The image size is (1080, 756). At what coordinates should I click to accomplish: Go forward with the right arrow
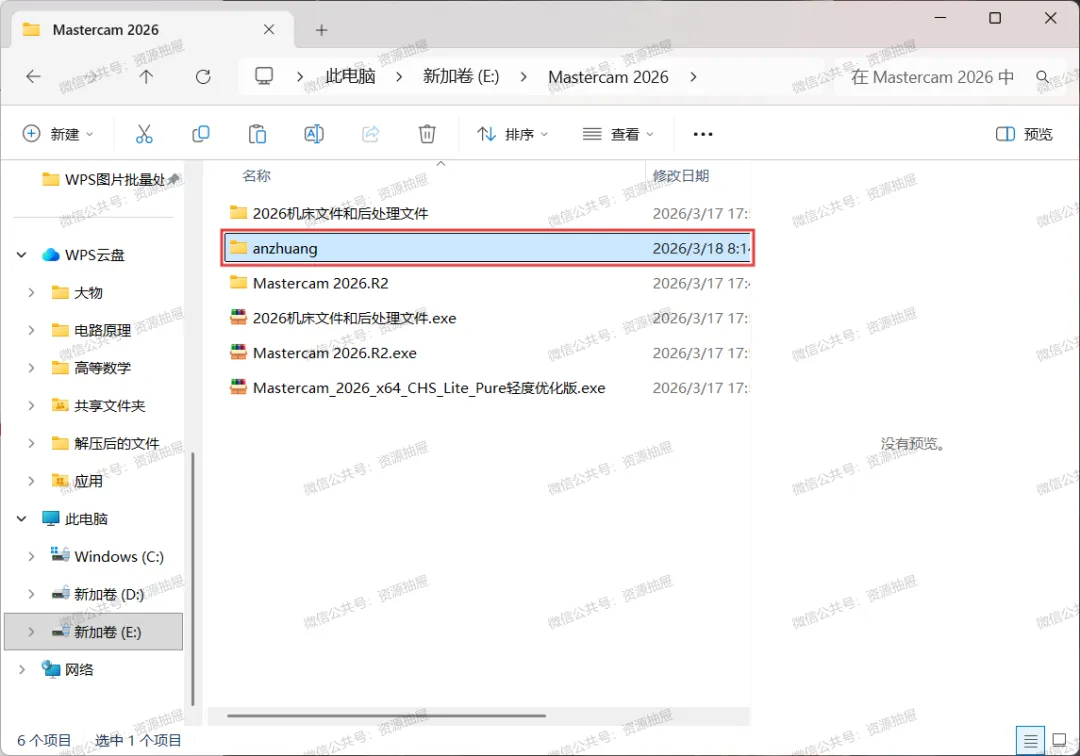[x=90, y=76]
